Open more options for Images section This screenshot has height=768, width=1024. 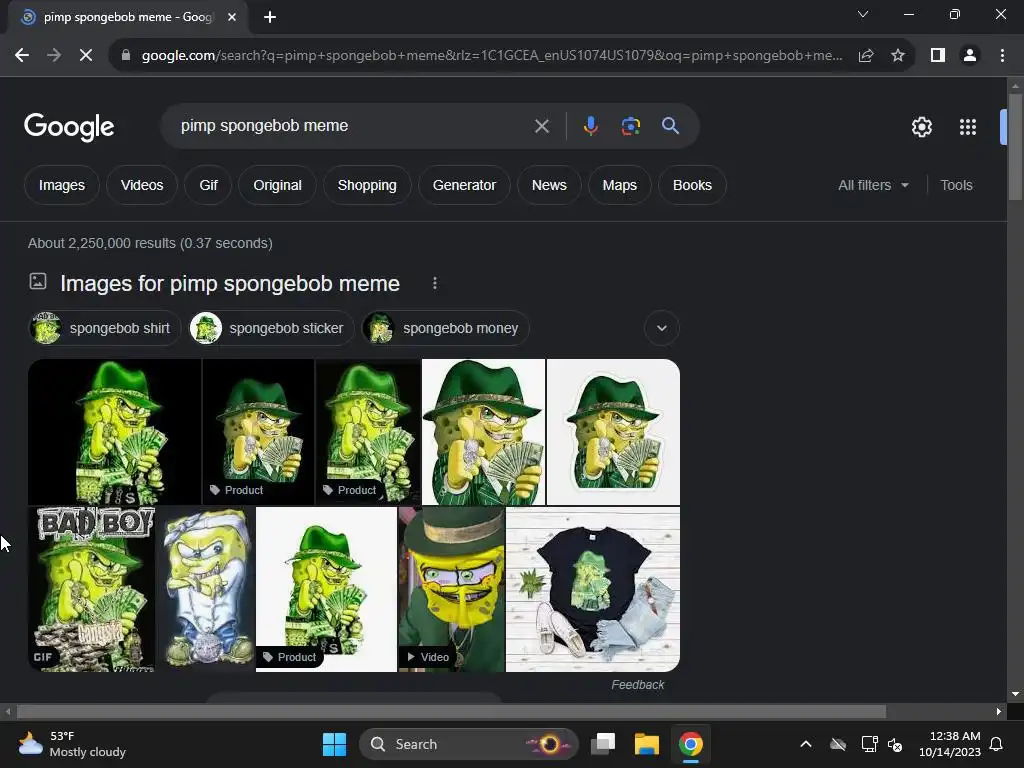(x=435, y=283)
